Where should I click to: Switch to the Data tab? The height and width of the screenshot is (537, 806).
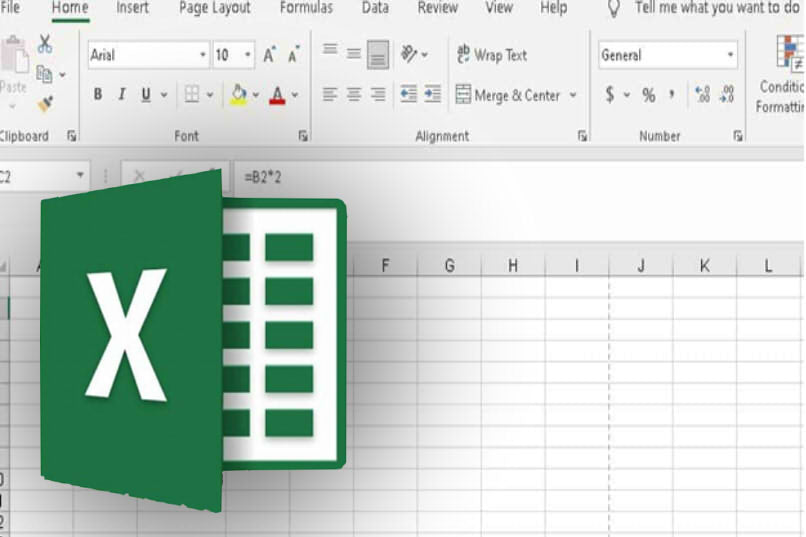pyautogui.click(x=375, y=8)
